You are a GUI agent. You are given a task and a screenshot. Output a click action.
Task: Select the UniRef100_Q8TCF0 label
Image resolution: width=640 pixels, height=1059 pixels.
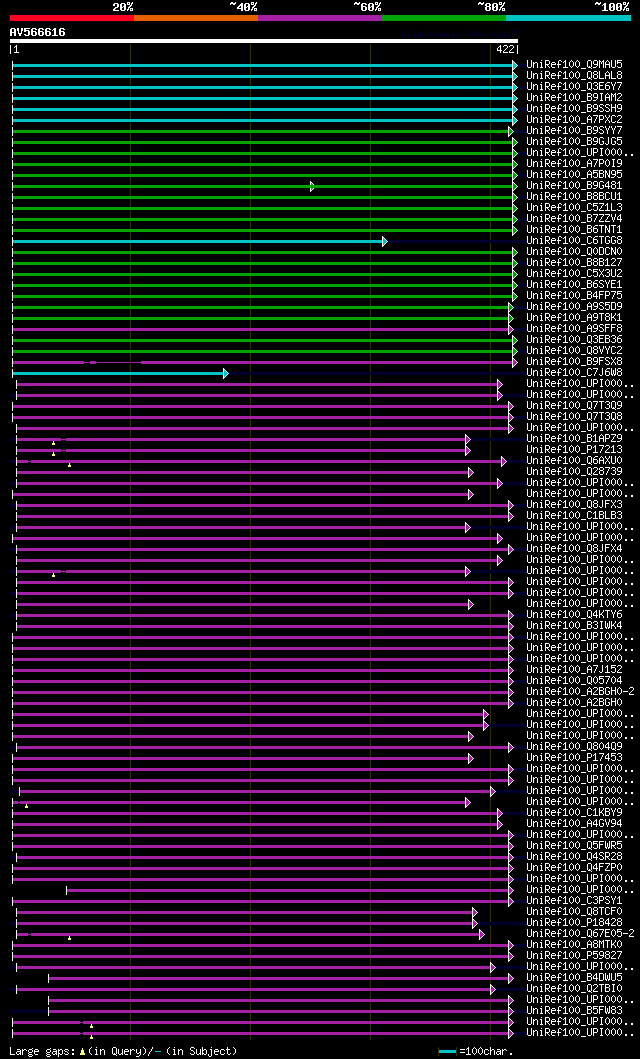click(575, 914)
